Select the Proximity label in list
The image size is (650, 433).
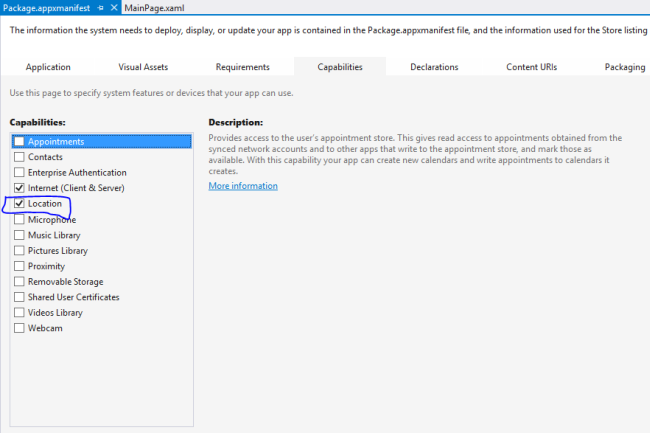46,266
